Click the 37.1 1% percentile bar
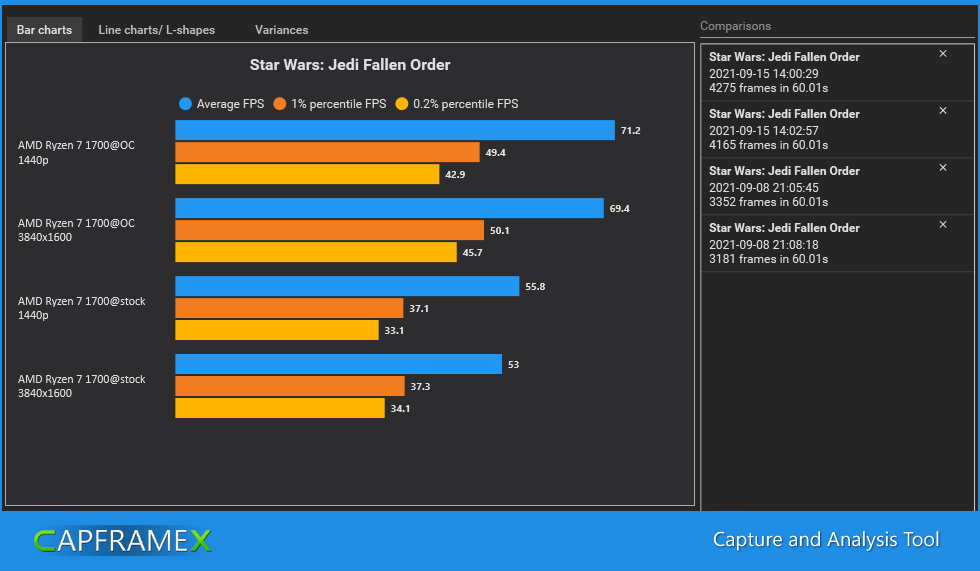This screenshot has width=980, height=571. pyautogui.click(x=289, y=308)
